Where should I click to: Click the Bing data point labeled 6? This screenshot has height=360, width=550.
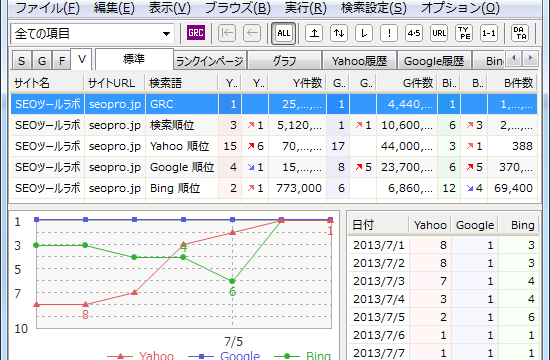[x=232, y=281]
